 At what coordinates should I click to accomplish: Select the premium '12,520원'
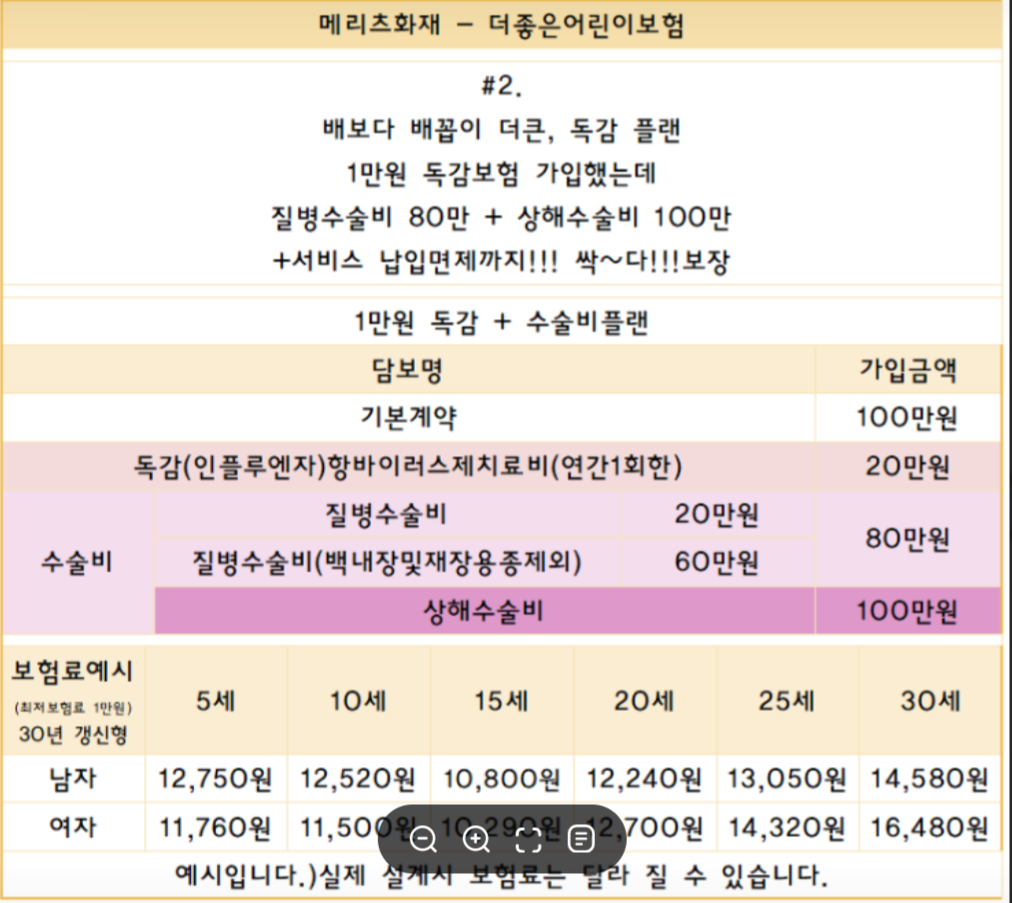click(358, 779)
